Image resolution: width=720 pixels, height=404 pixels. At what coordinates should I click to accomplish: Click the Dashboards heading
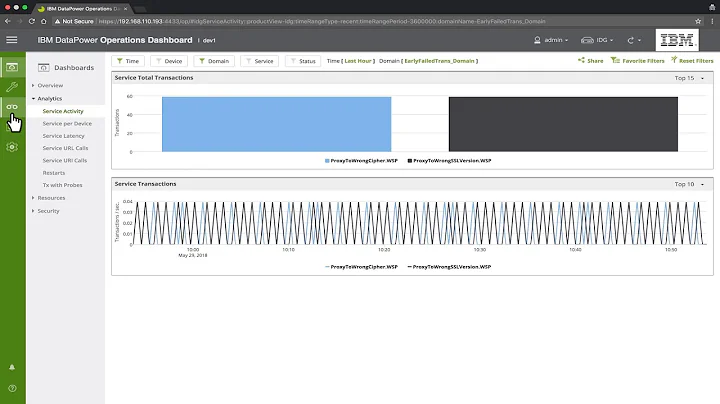click(x=74, y=67)
